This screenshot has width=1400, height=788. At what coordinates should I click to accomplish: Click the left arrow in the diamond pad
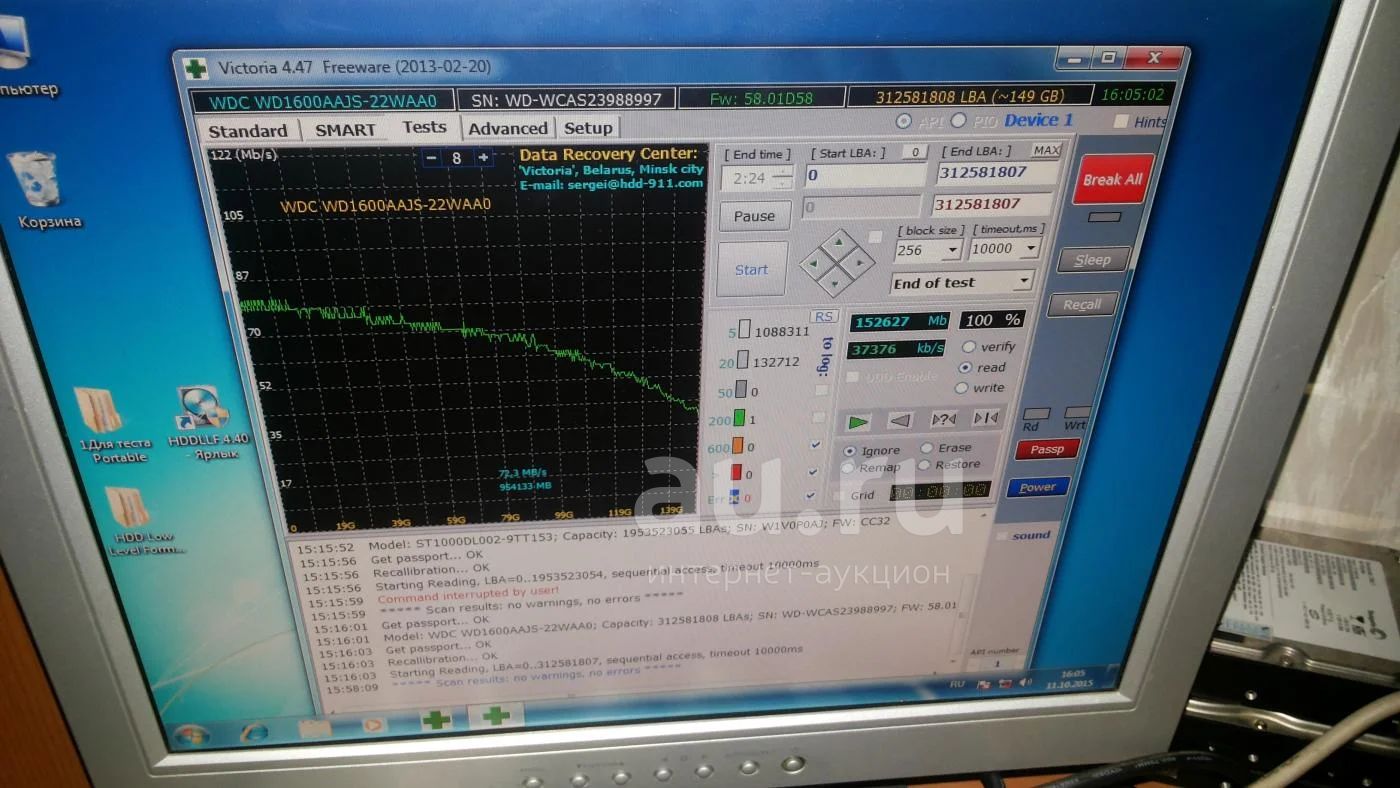(x=814, y=265)
